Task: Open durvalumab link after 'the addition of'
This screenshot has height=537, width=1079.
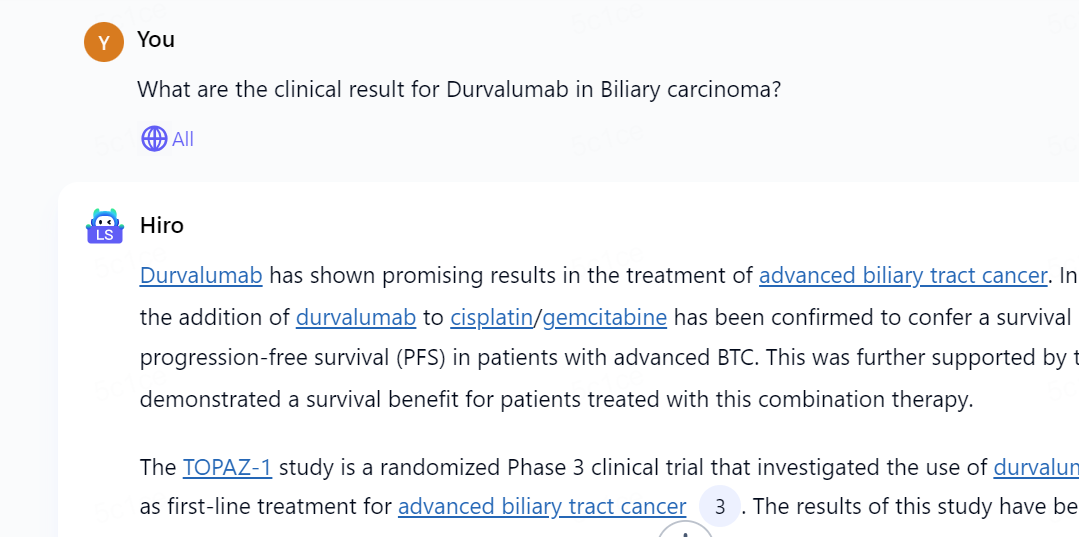Action: point(355,318)
